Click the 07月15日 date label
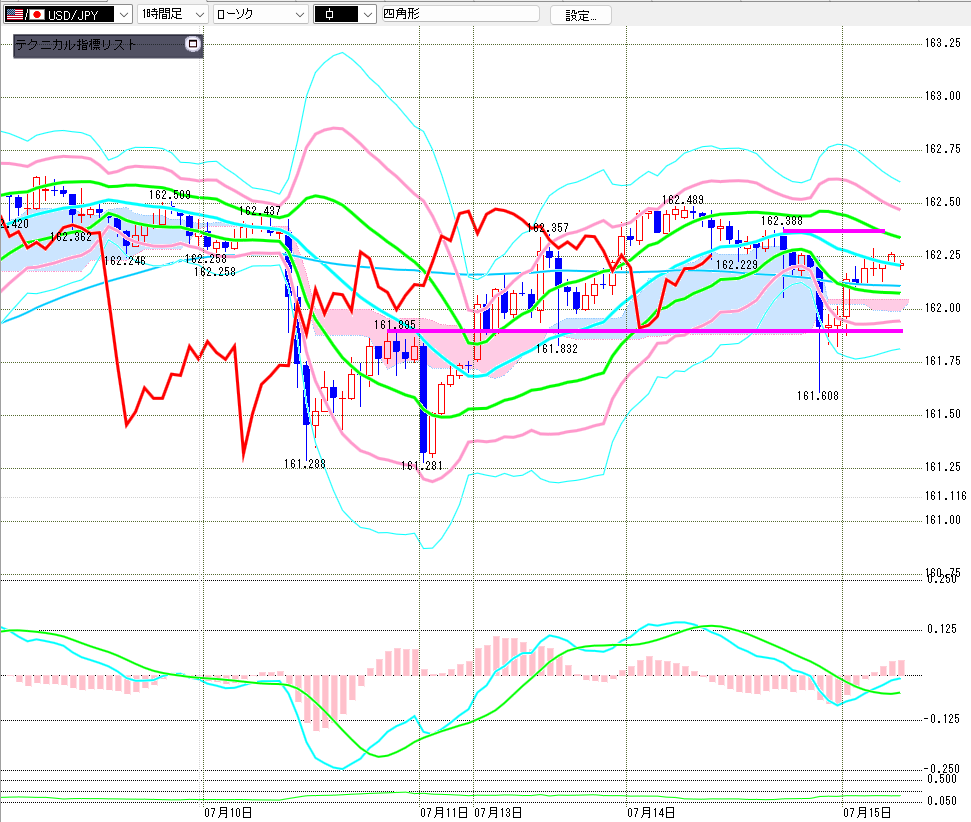Viewport: 971px width, 822px height. coord(868,813)
